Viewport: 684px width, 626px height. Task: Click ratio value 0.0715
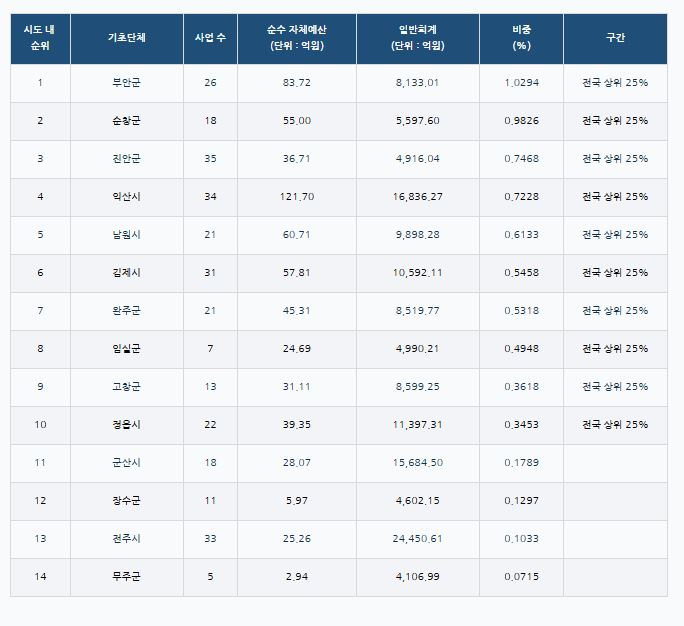(521, 576)
